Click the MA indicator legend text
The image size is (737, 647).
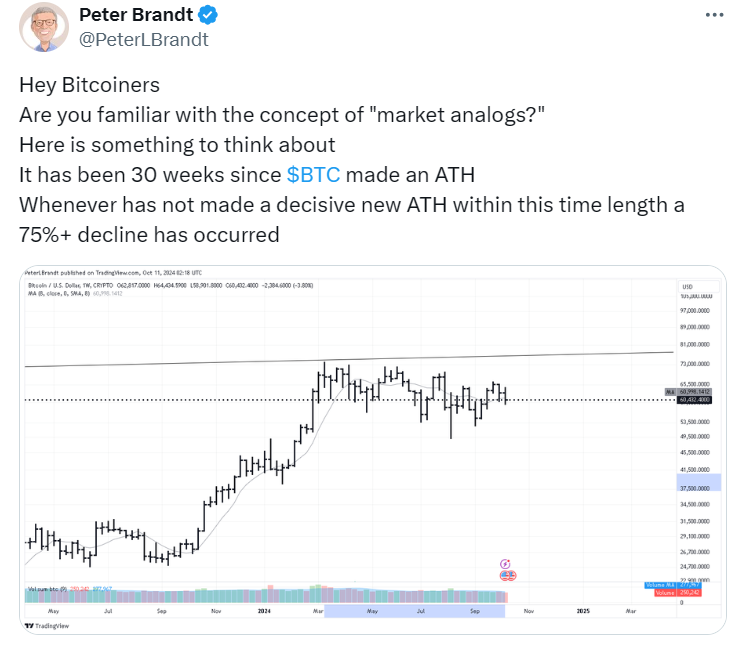pos(75,293)
